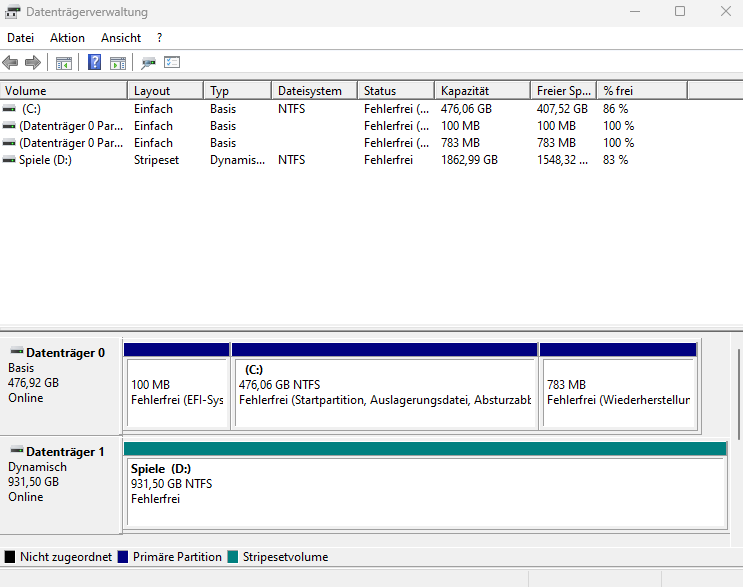Click the 1862,99 GB capacity cell

469,160
